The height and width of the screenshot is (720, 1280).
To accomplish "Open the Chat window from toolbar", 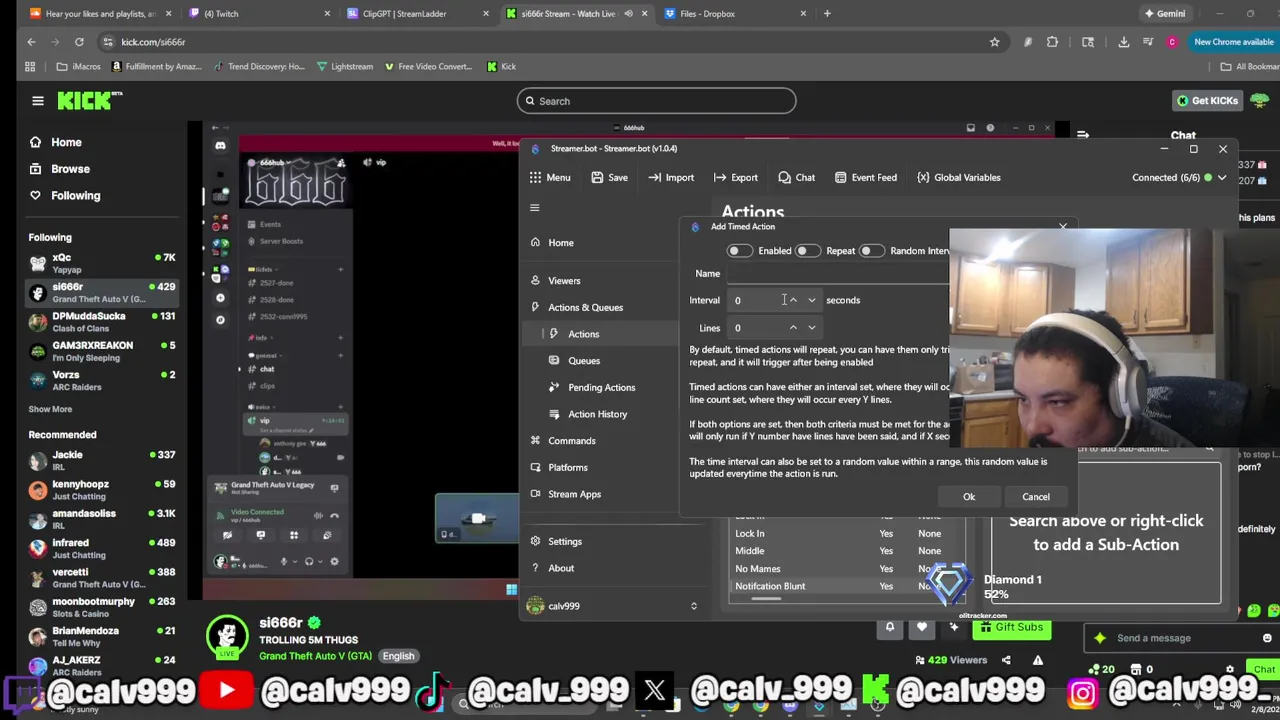I will pos(796,178).
